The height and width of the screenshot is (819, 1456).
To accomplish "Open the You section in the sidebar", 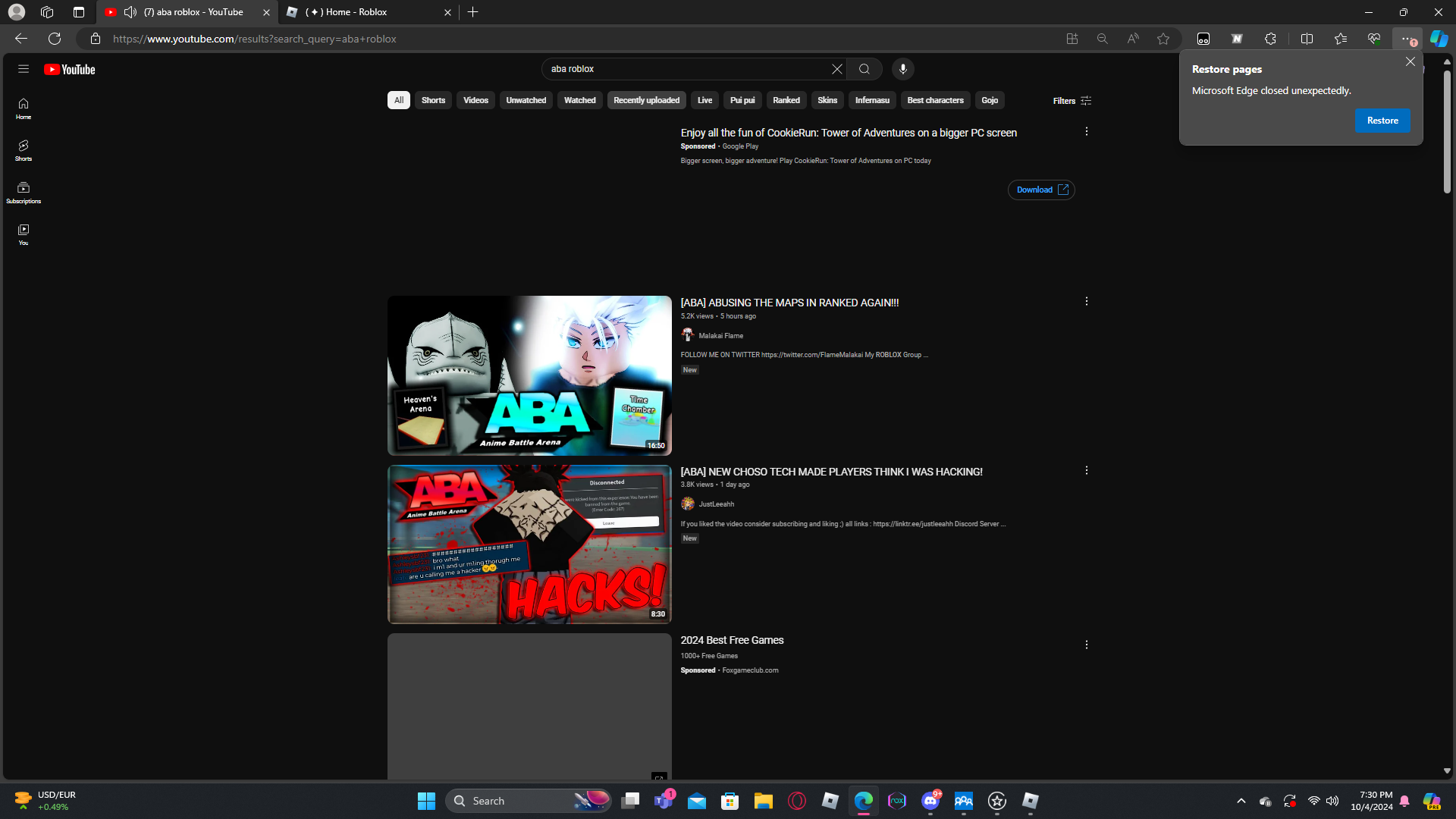I will (24, 234).
